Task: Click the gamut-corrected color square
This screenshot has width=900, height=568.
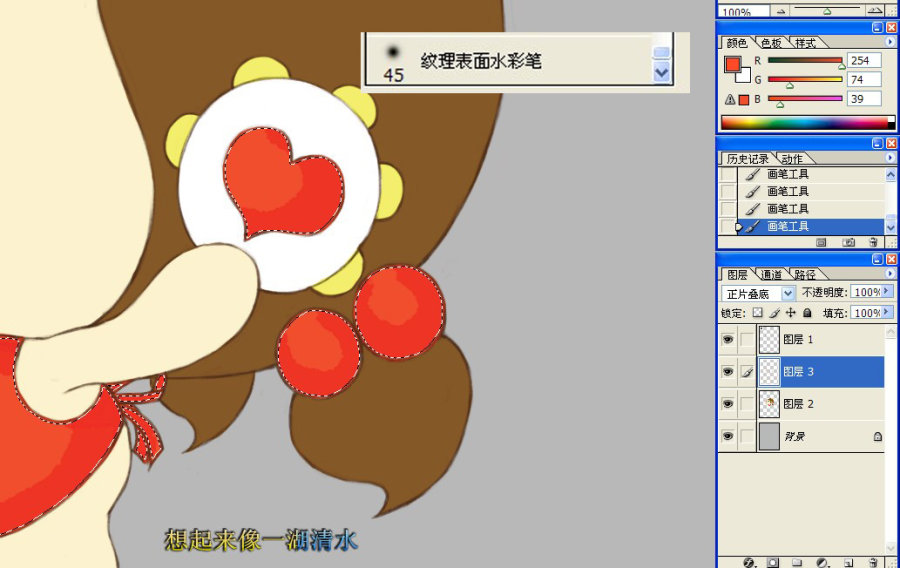Action: [x=744, y=100]
